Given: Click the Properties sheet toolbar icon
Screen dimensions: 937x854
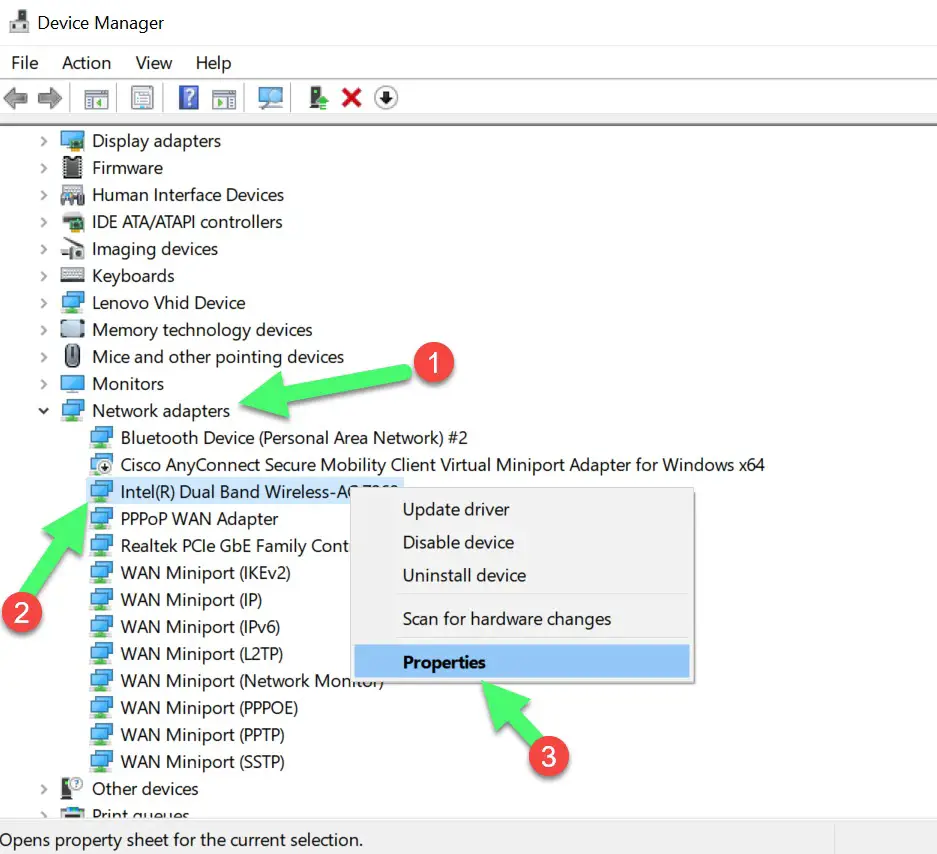Looking at the screenshot, I should tap(142, 98).
